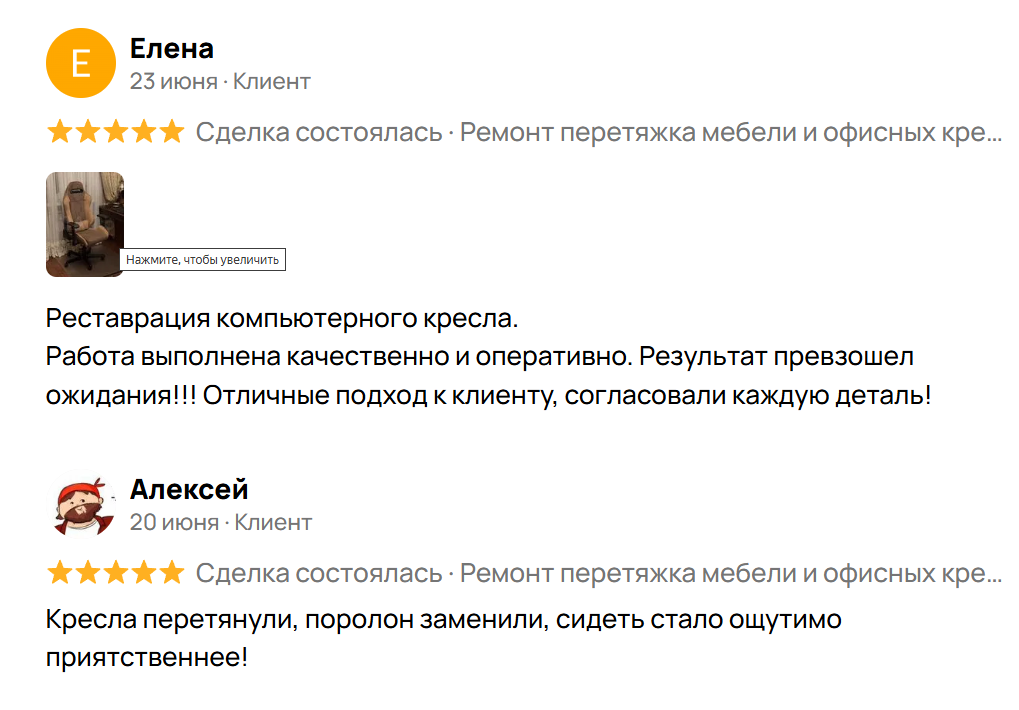Open reviewer name "Алексей"

[x=189, y=490]
